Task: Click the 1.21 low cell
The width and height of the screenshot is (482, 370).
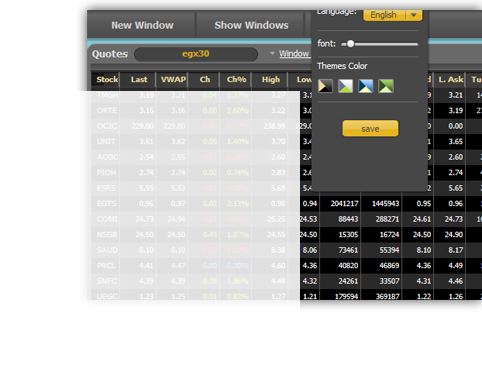Action: point(309,296)
